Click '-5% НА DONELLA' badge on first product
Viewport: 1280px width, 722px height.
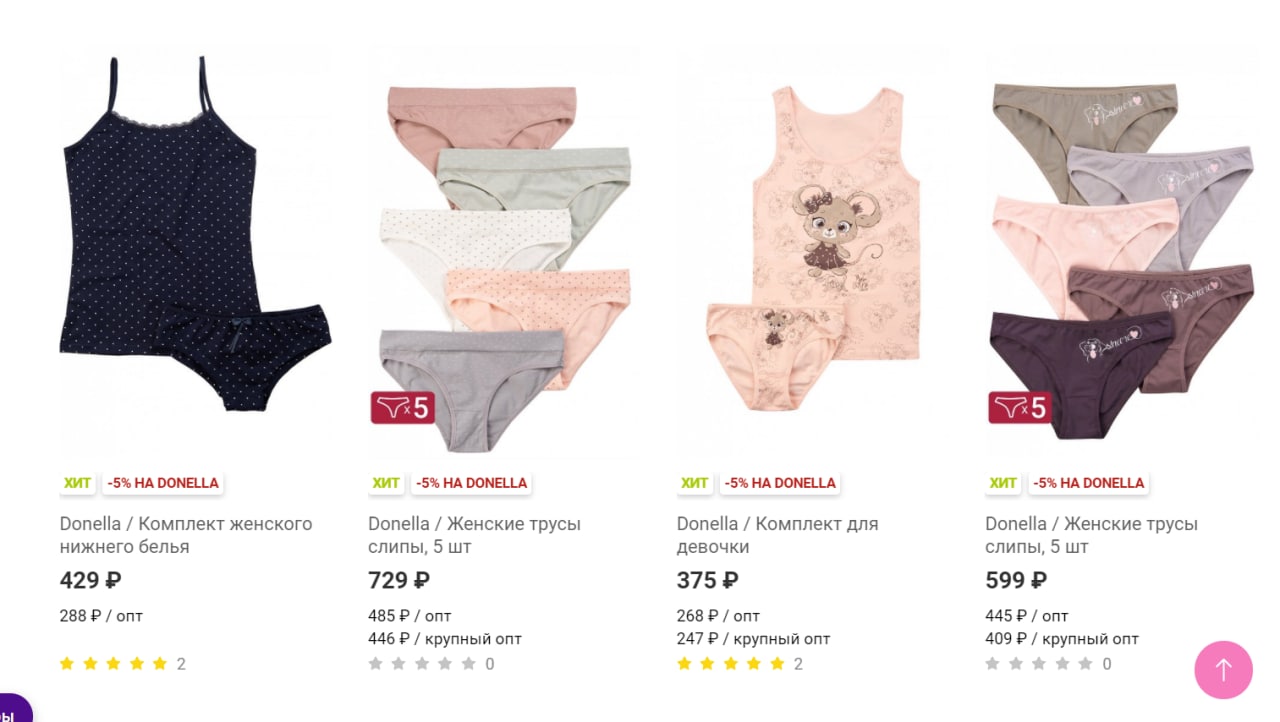click(163, 483)
